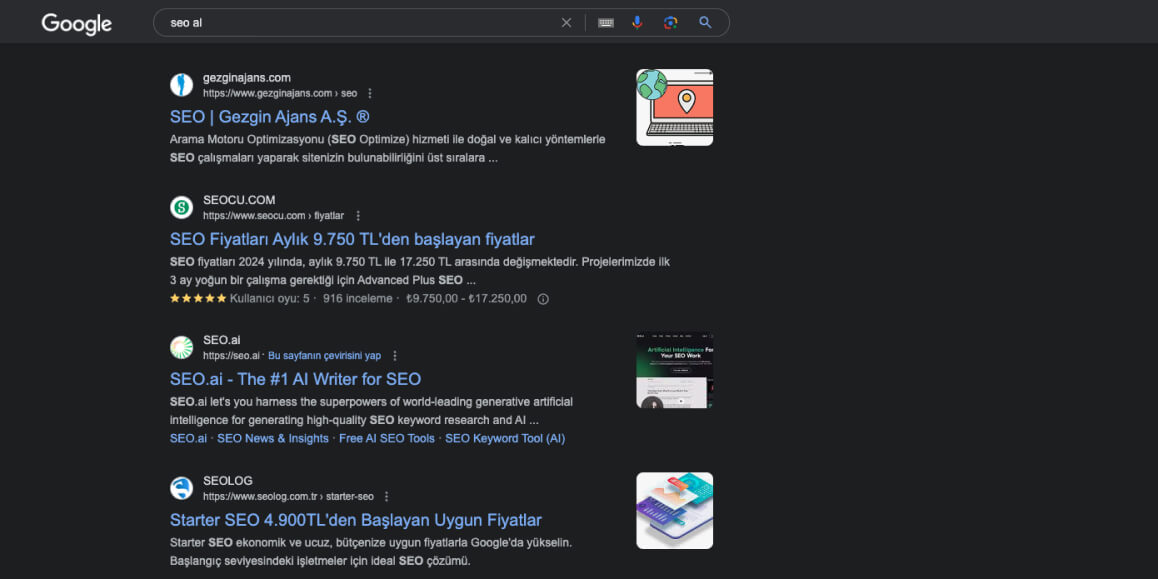Clear the search box text

566,23
